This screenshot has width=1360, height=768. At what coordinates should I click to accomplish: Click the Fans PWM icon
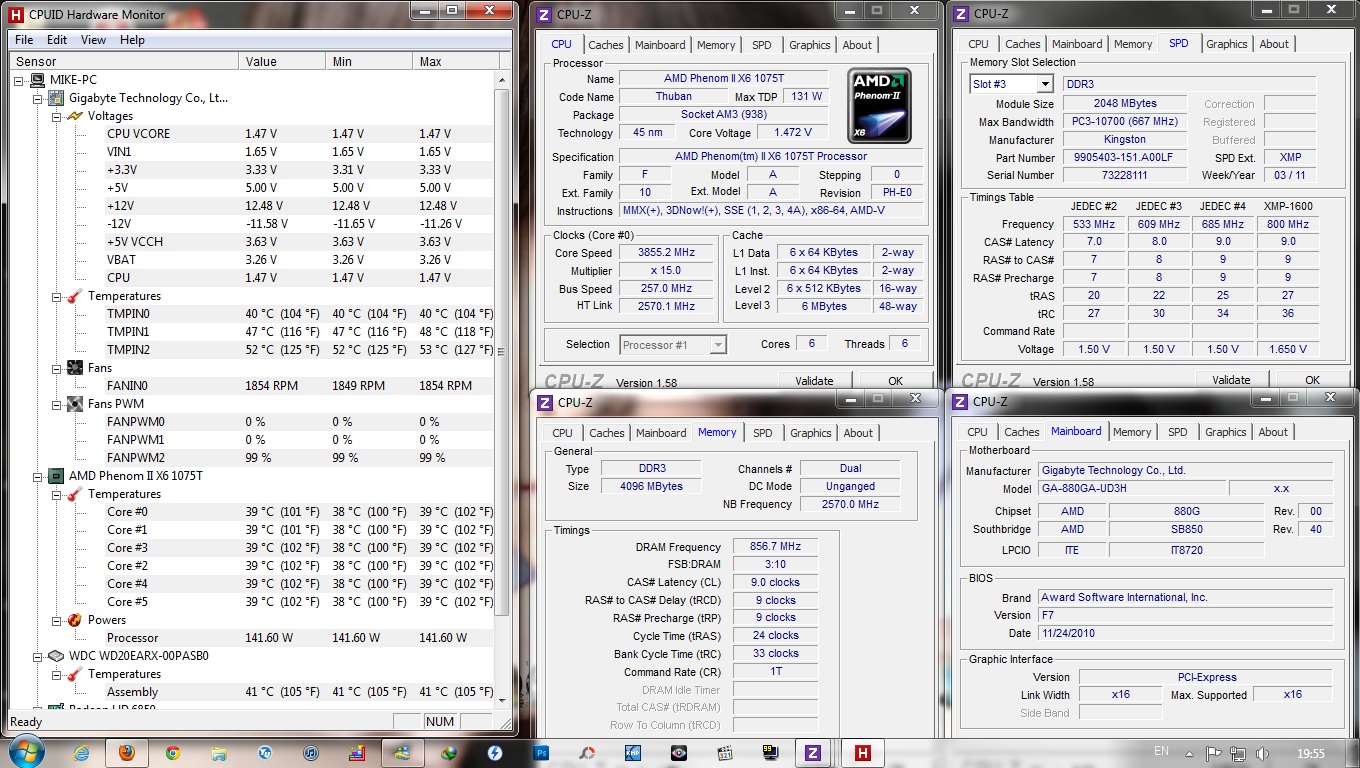[x=75, y=404]
